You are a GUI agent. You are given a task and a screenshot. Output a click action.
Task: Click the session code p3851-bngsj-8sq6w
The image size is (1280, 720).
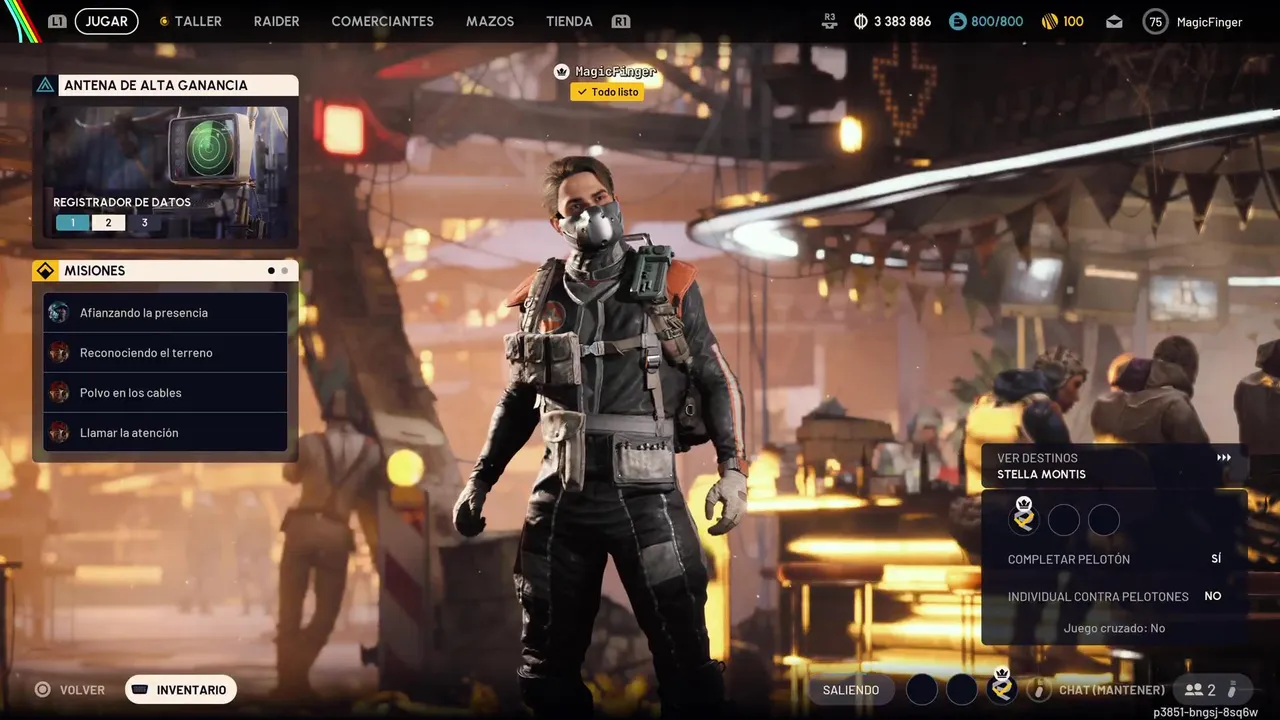click(x=1205, y=713)
